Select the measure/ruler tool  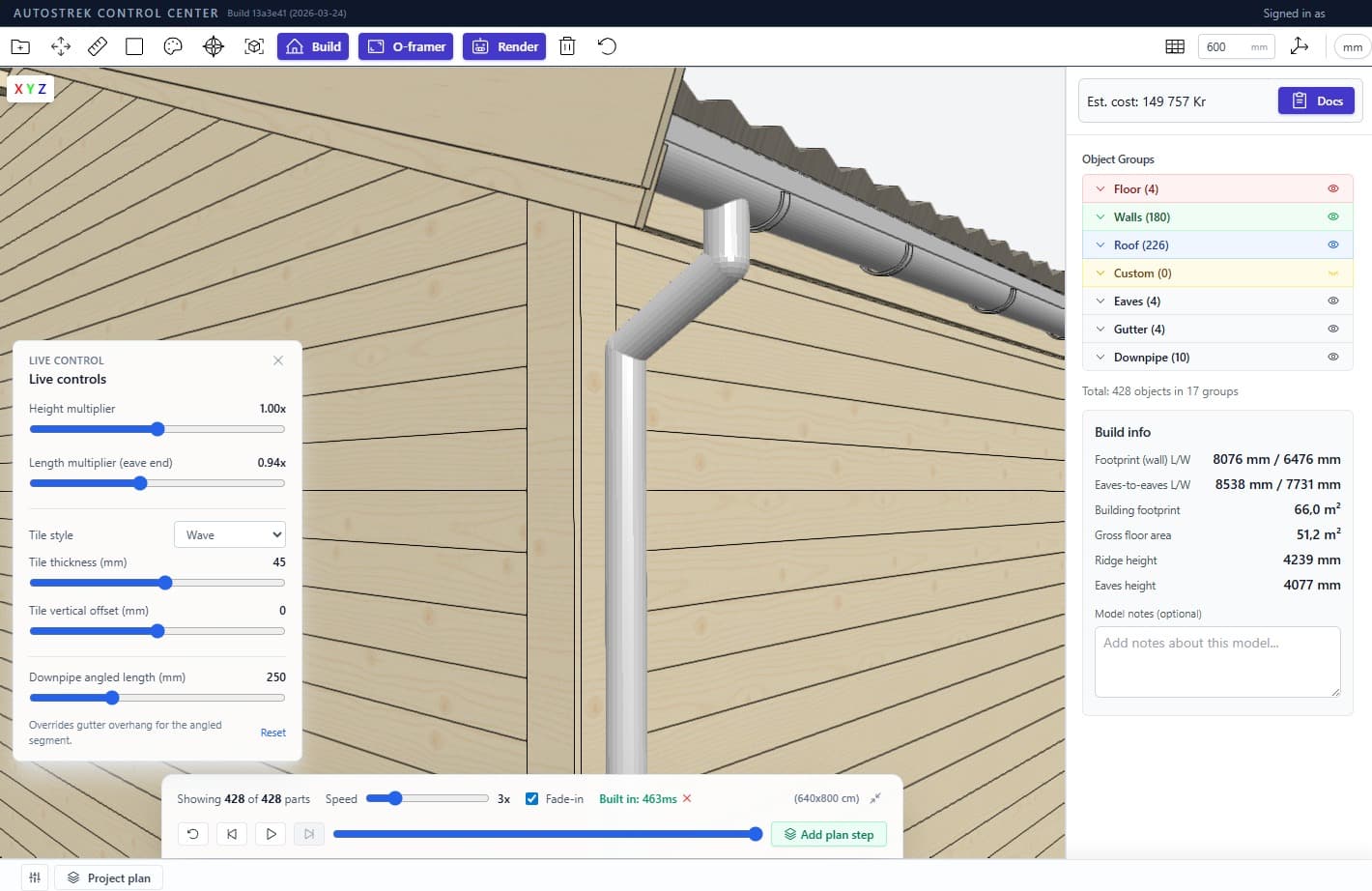pyautogui.click(x=97, y=45)
